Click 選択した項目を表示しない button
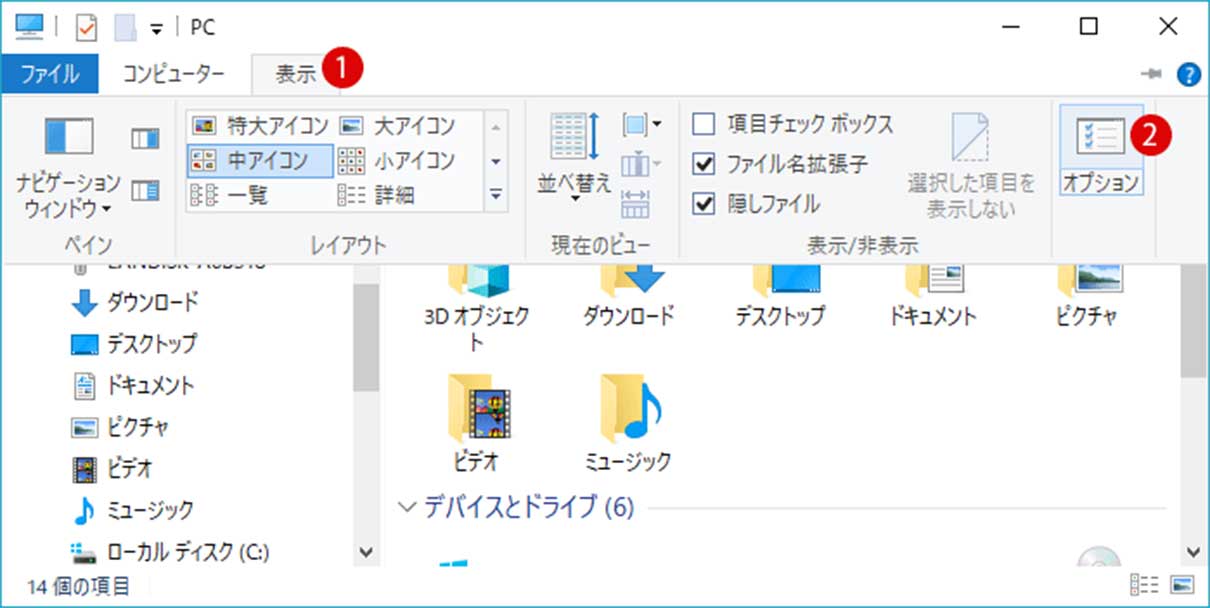This screenshot has width=1210, height=608. (971, 165)
